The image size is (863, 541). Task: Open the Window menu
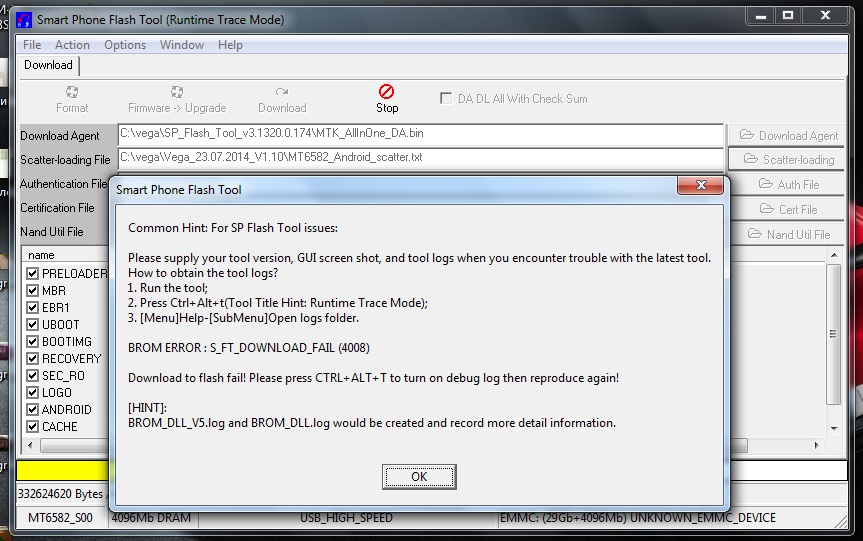click(x=182, y=45)
